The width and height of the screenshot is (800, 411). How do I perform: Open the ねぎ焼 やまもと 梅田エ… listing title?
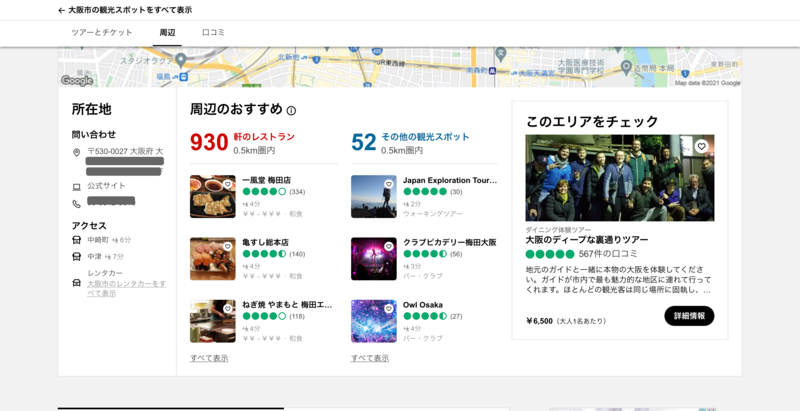coord(287,305)
